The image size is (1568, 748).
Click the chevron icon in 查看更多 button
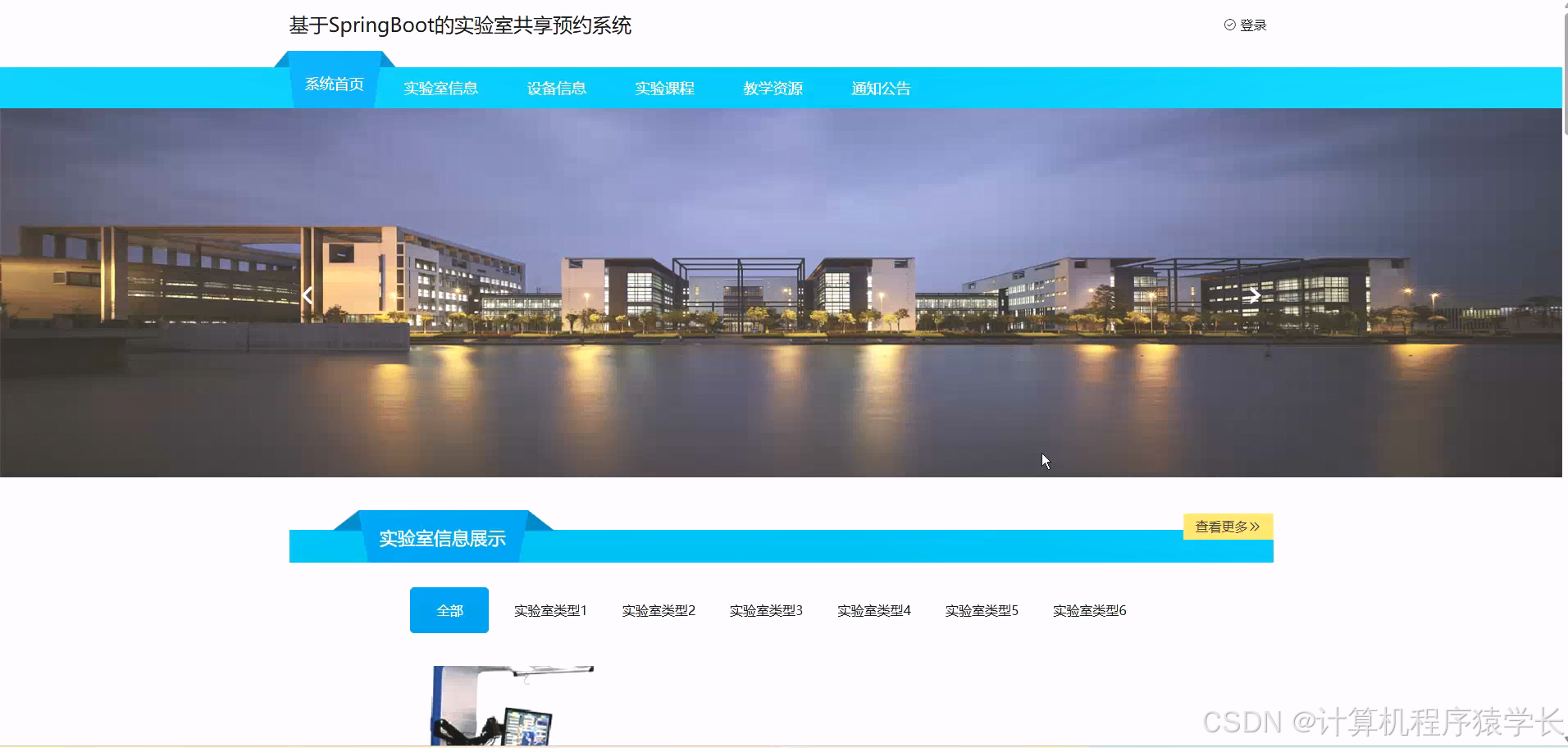point(1253,527)
